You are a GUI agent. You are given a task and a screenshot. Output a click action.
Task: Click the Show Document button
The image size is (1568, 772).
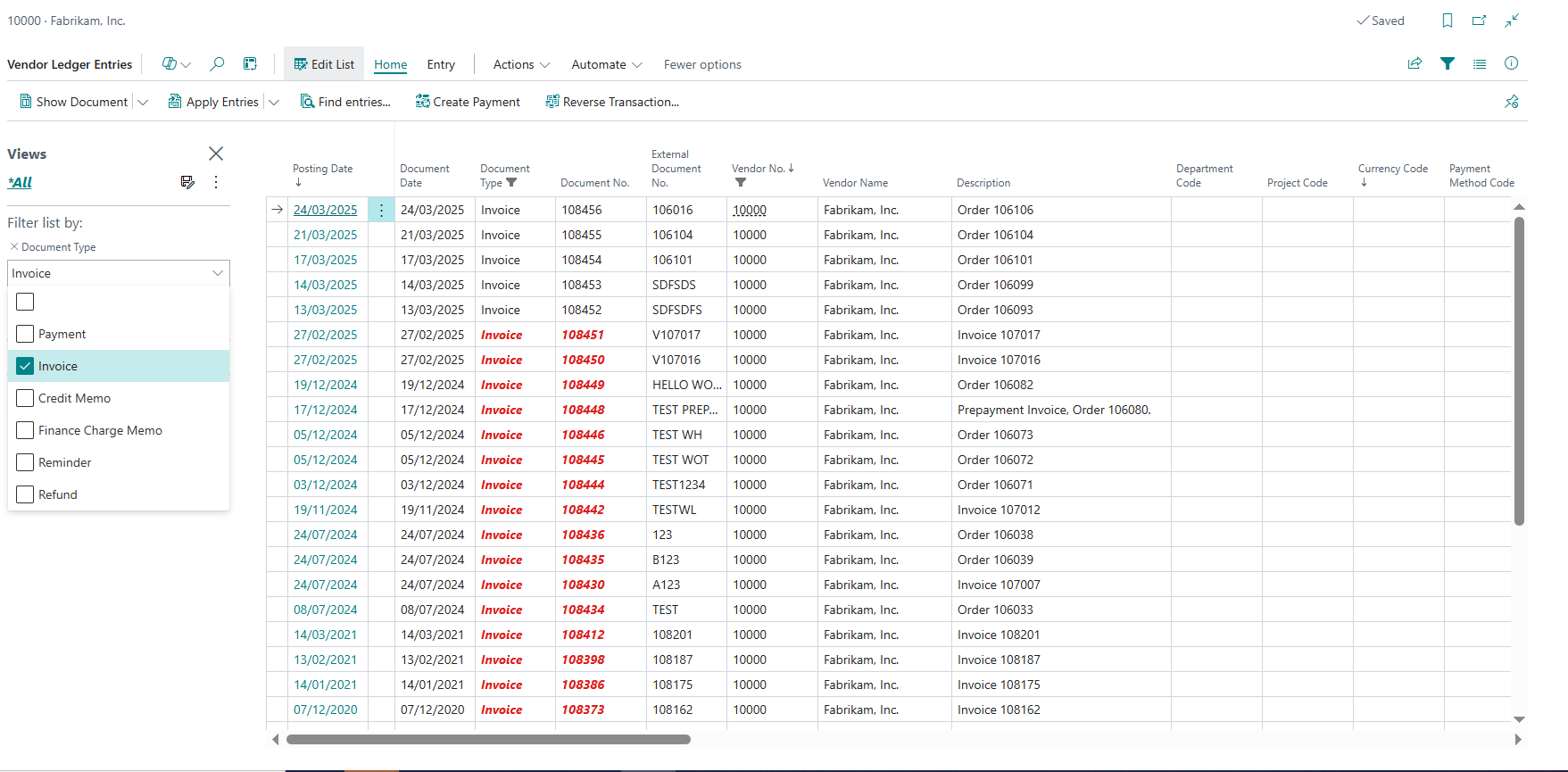click(74, 102)
